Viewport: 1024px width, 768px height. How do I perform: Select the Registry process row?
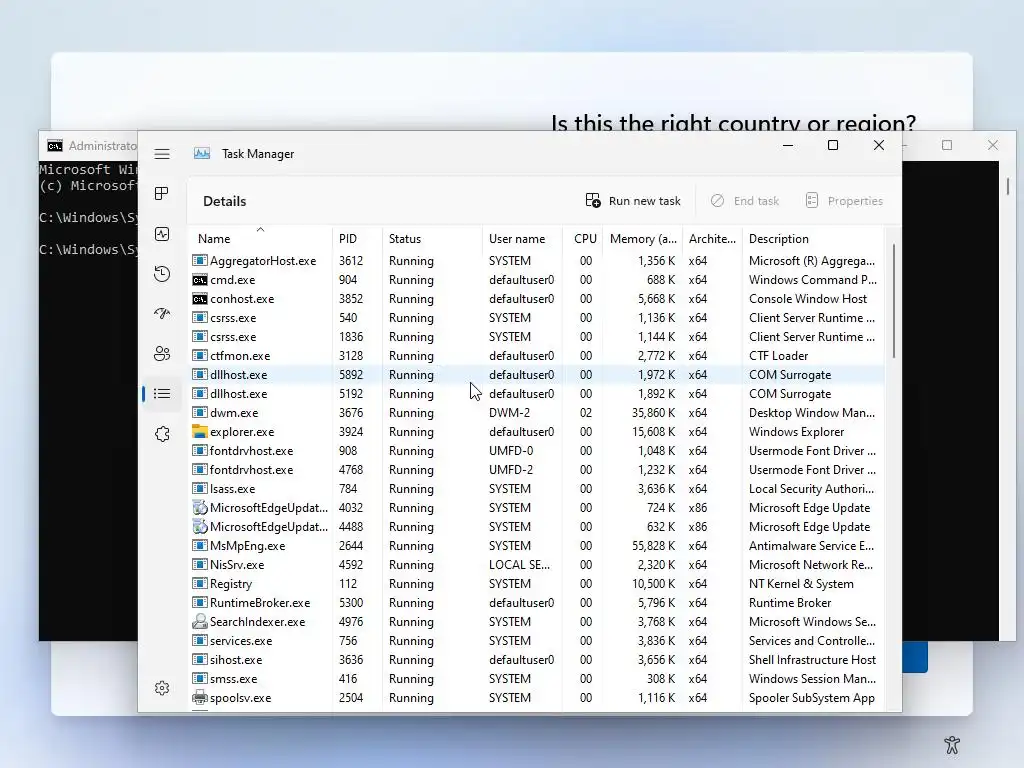(x=537, y=583)
